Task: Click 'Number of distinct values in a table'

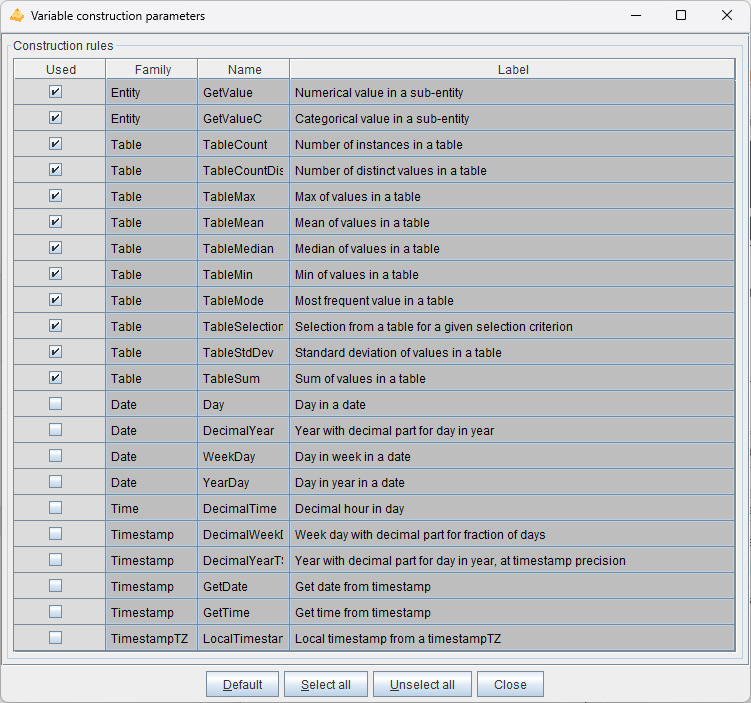Action: [x=390, y=170]
